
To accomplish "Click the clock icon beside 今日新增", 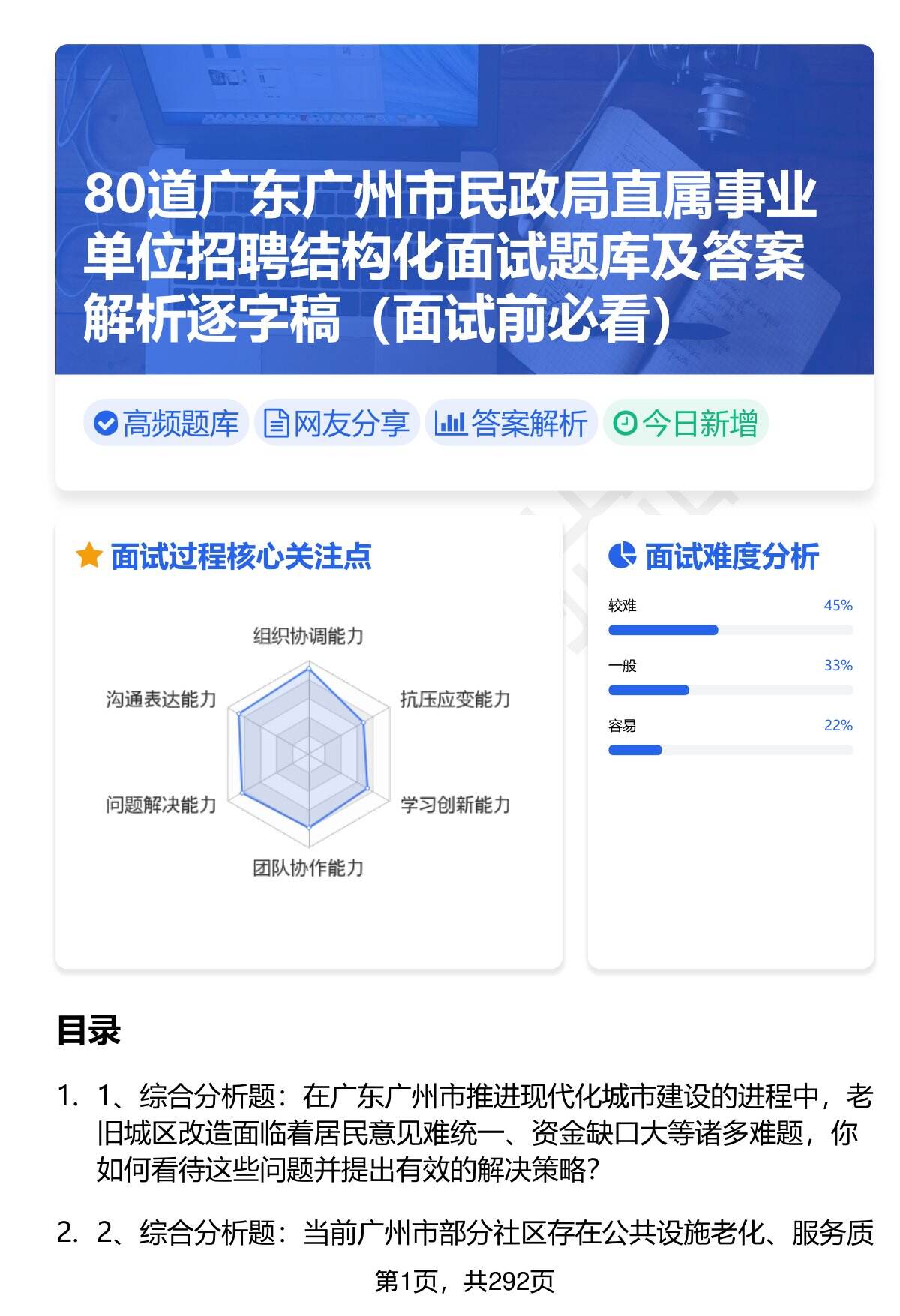I will (625, 424).
